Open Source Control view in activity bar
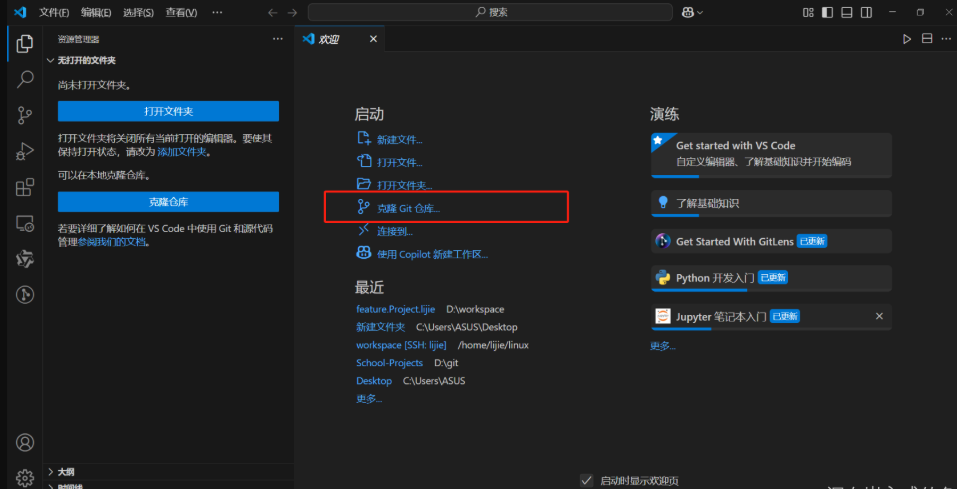The height and width of the screenshot is (489, 957). (x=24, y=115)
